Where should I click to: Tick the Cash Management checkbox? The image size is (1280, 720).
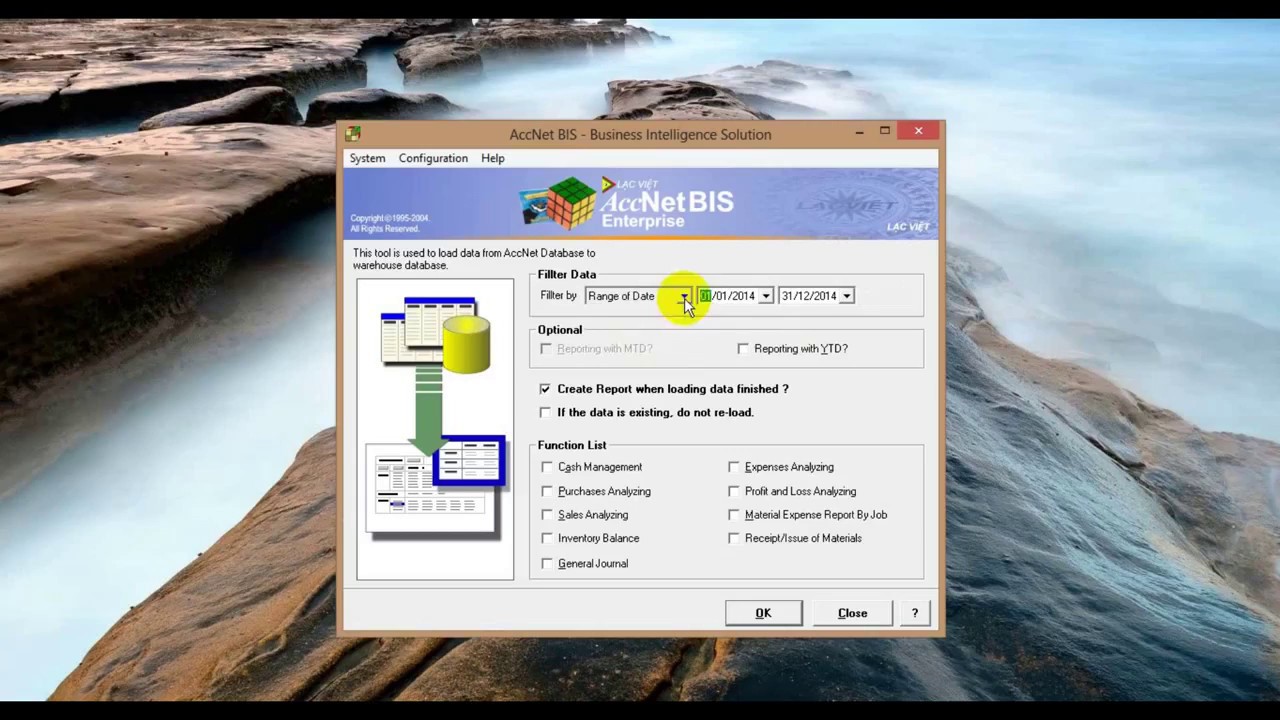point(547,467)
